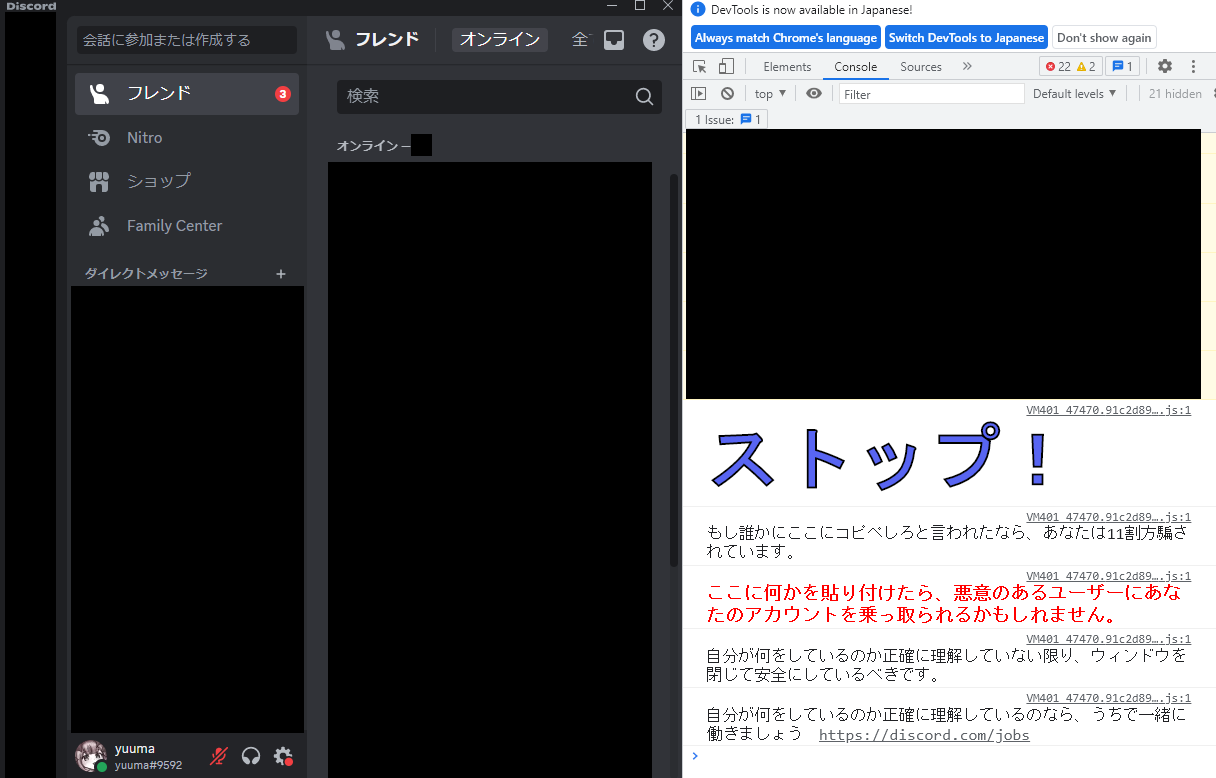Open フレンド in the sidebar

(187, 94)
